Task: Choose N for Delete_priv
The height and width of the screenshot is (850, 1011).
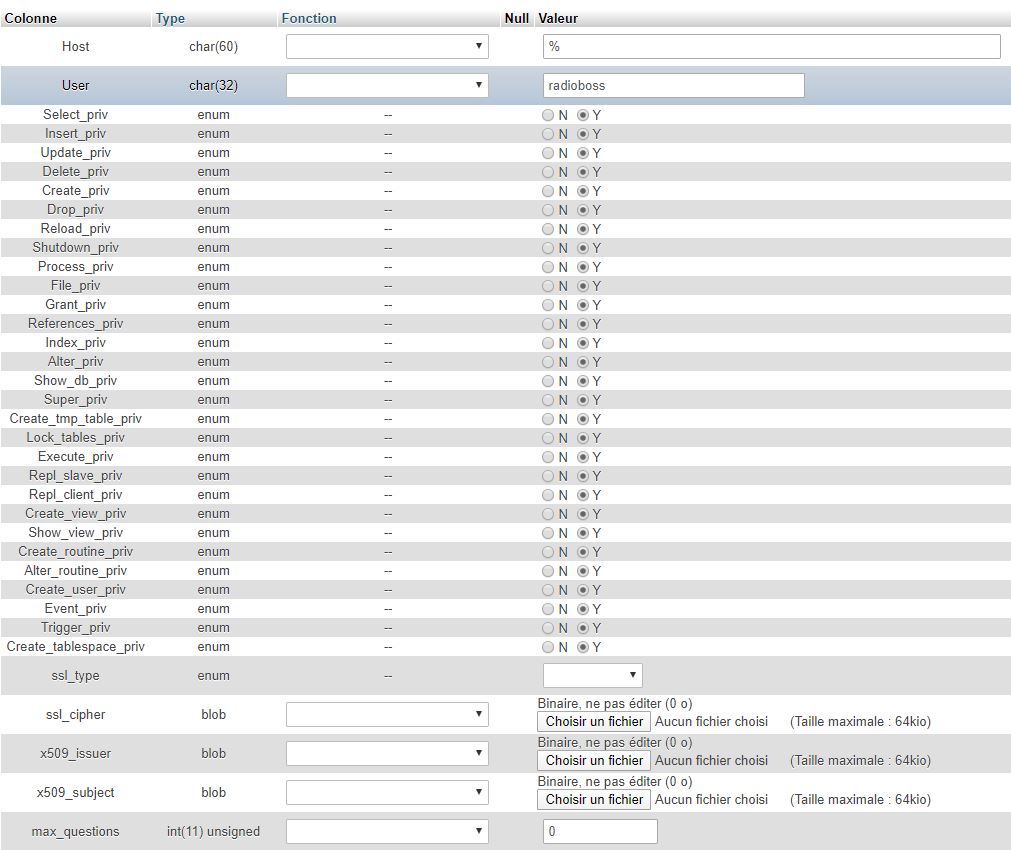Action: click(548, 172)
